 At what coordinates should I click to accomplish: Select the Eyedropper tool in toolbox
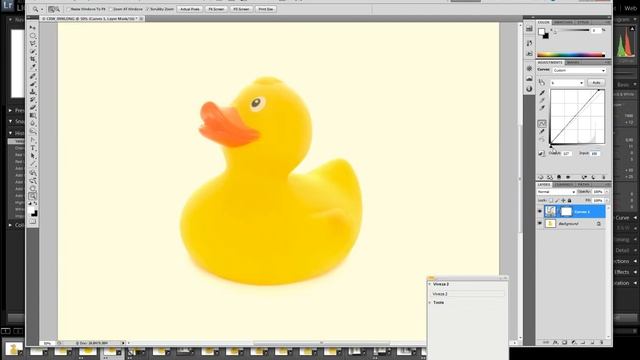[33, 67]
